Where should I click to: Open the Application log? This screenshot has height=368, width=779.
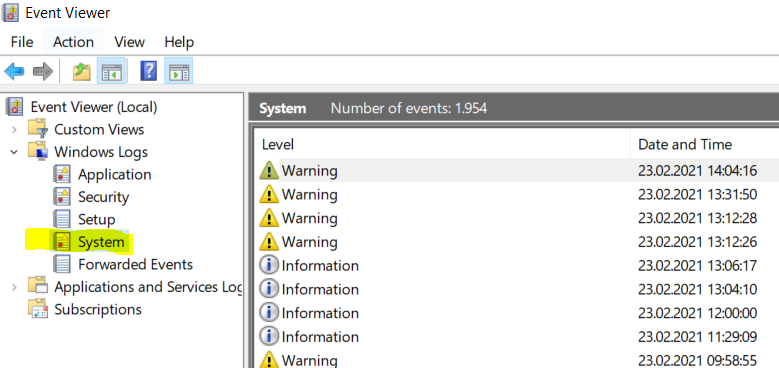(x=115, y=174)
